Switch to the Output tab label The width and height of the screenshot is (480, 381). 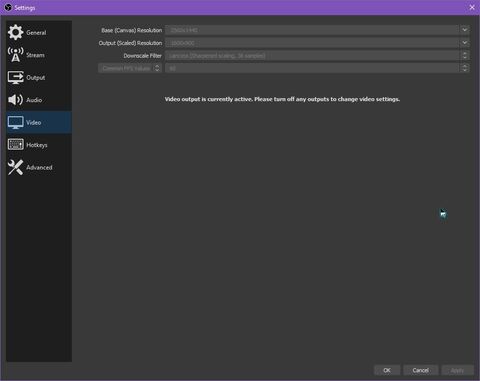click(x=36, y=78)
